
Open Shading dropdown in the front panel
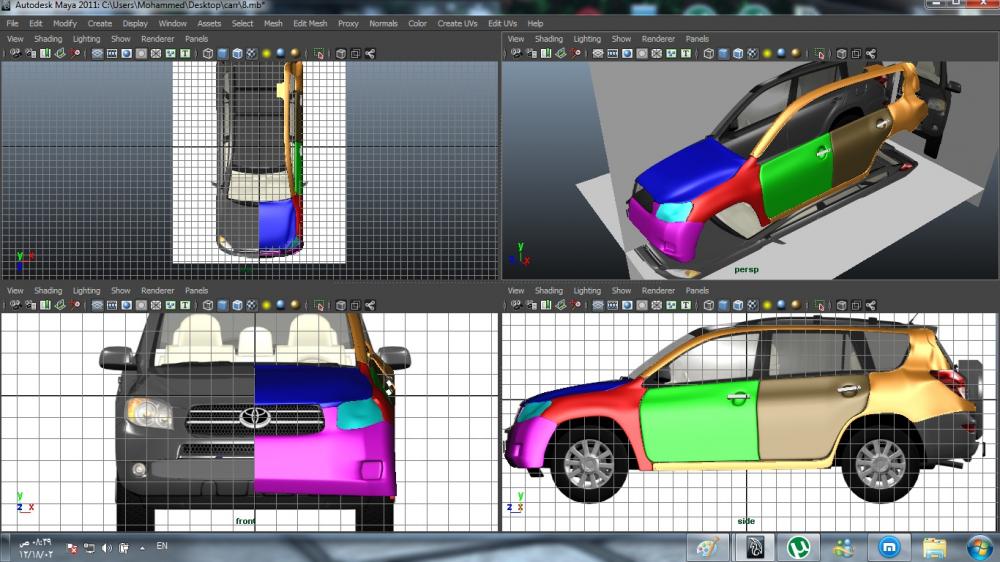tap(48, 291)
